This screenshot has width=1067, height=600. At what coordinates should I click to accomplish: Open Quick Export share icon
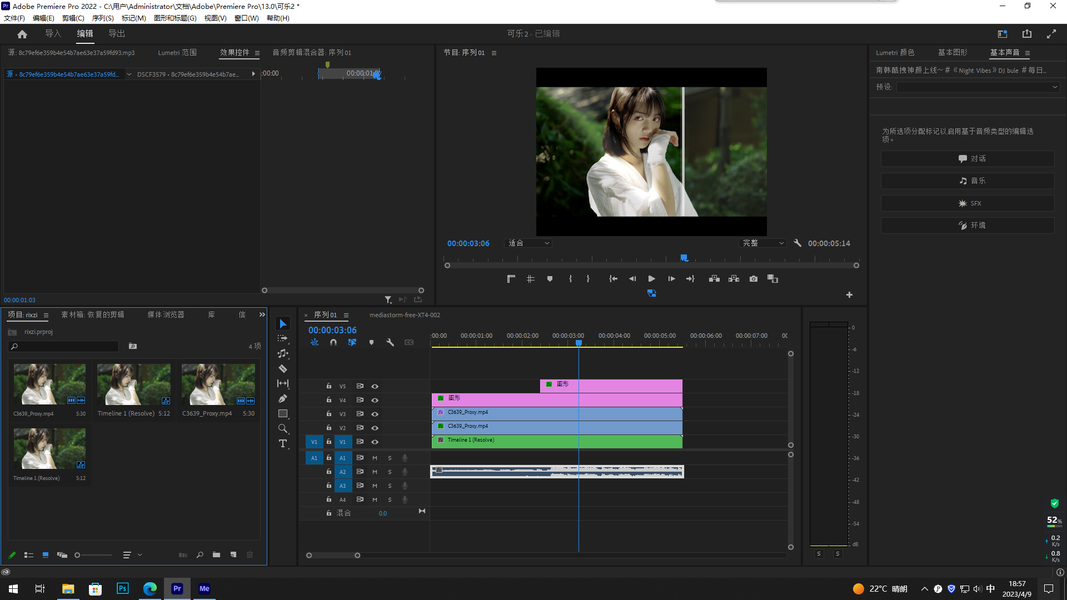coord(1027,33)
